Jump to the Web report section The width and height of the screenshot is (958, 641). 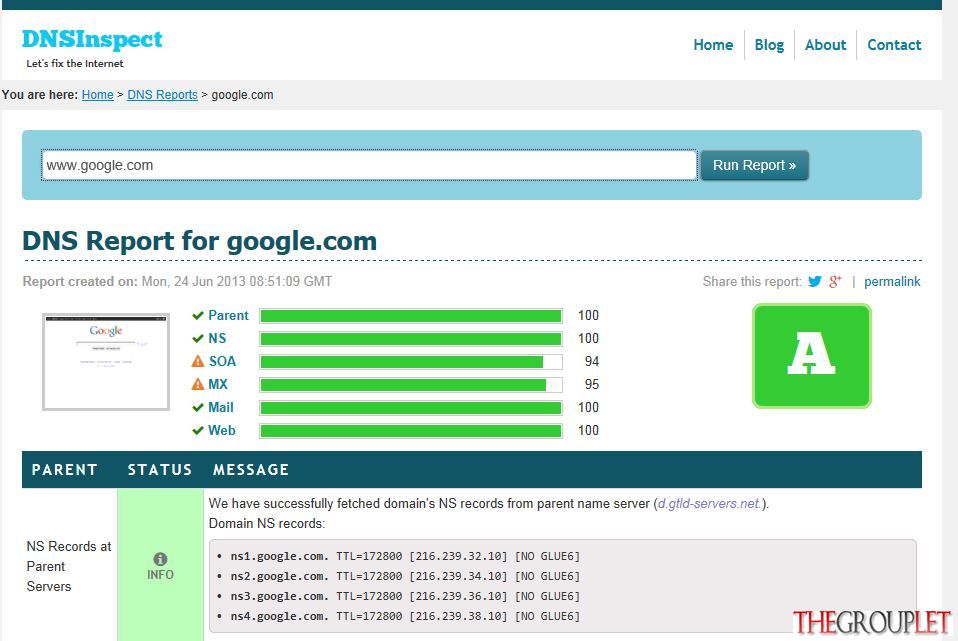click(222, 431)
